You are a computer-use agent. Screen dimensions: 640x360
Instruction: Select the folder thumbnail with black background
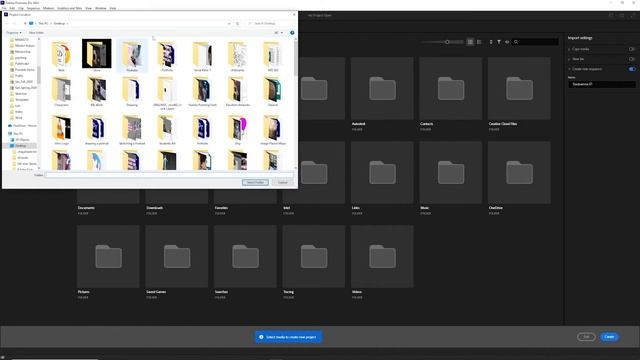[x=97, y=56]
